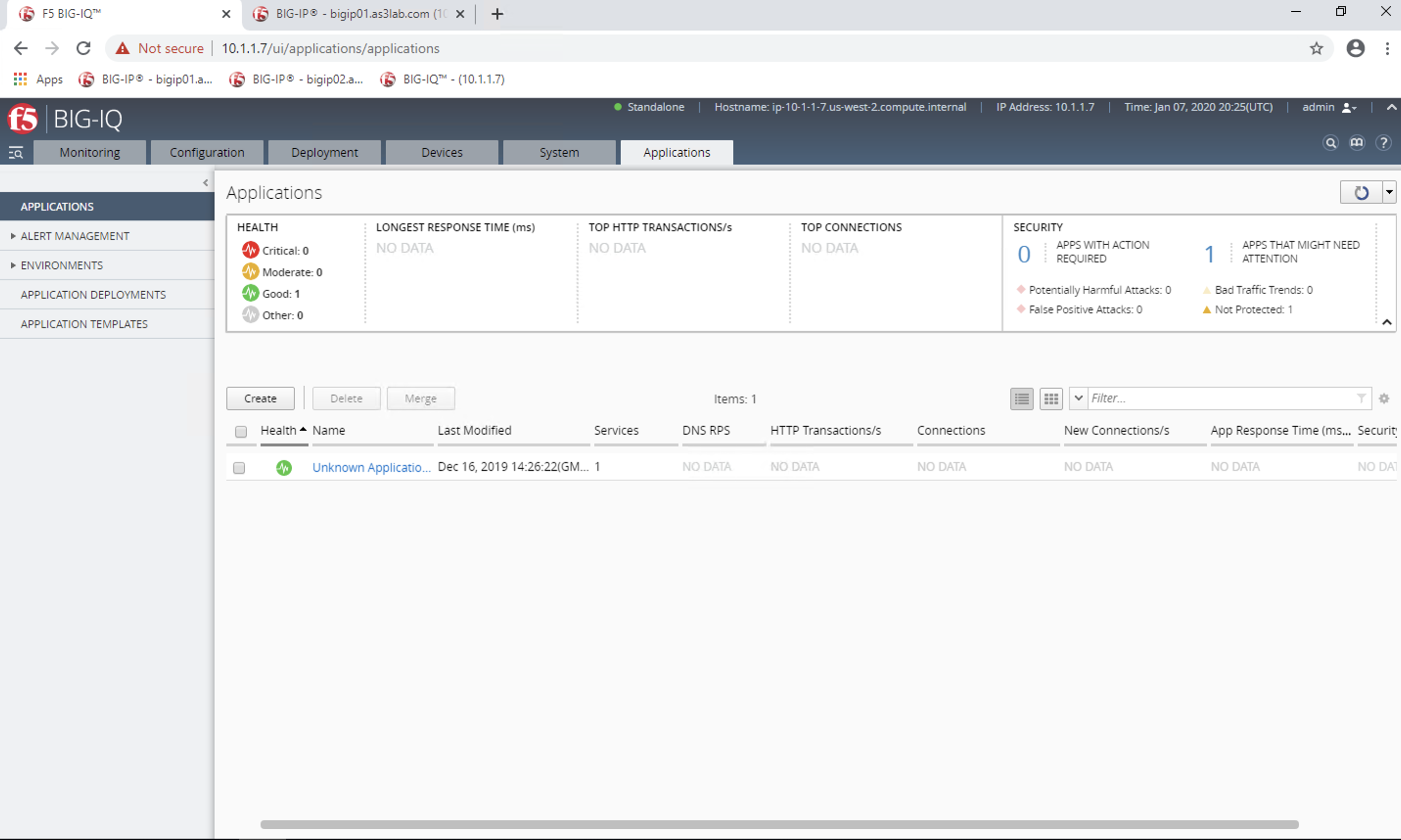Click the refresh icon on the Applications page
The height and width of the screenshot is (840, 1401).
click(1361, 192)
